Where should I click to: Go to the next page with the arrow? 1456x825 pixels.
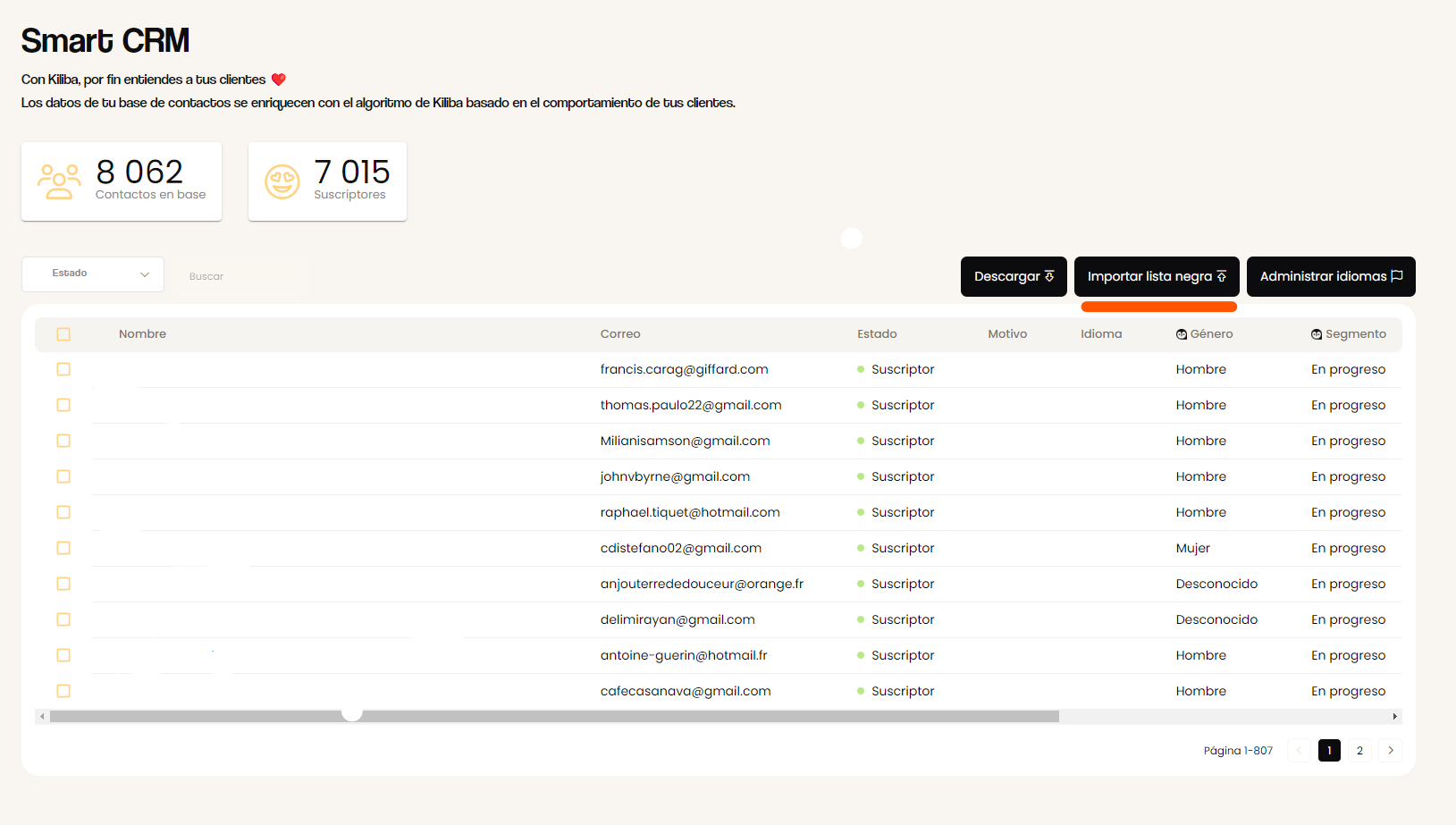[1390, 750]
